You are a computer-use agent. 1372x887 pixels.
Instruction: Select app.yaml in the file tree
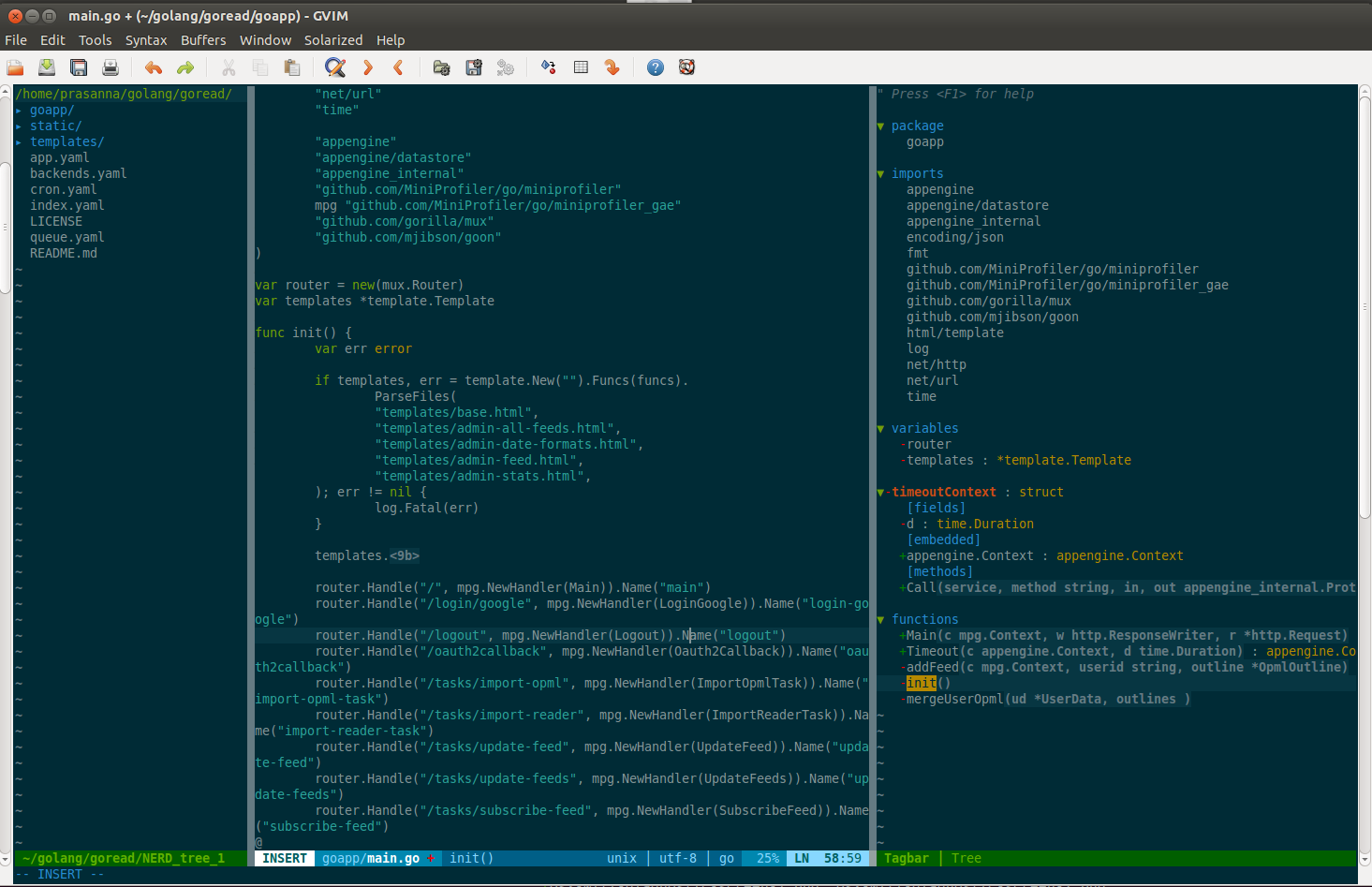(x=60, y=157)
